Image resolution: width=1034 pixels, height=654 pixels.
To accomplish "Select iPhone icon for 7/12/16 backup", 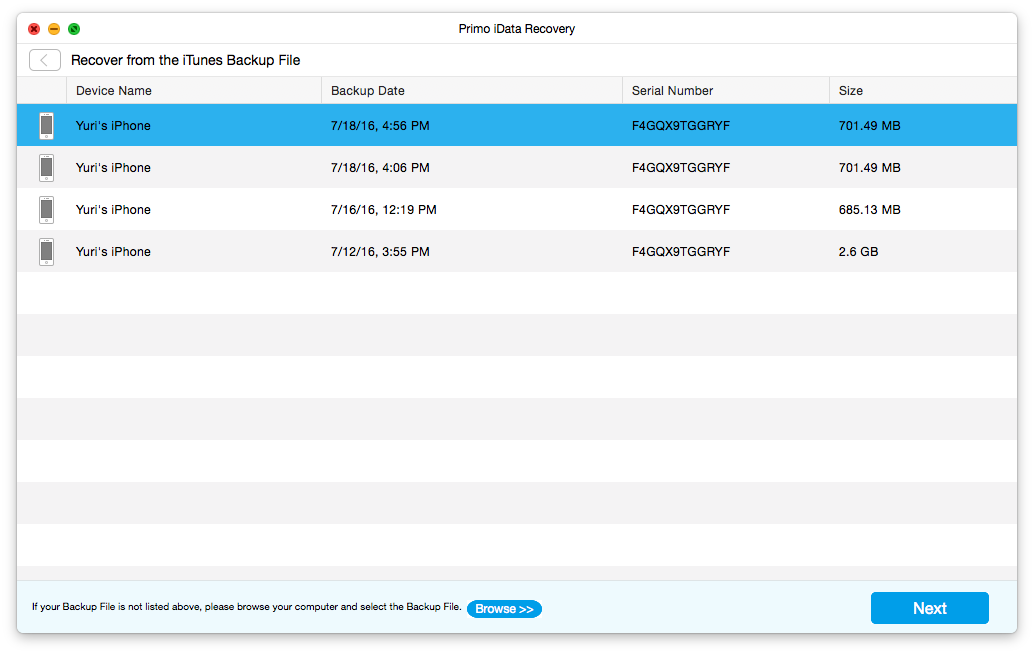I will click(x=46, y=252).
